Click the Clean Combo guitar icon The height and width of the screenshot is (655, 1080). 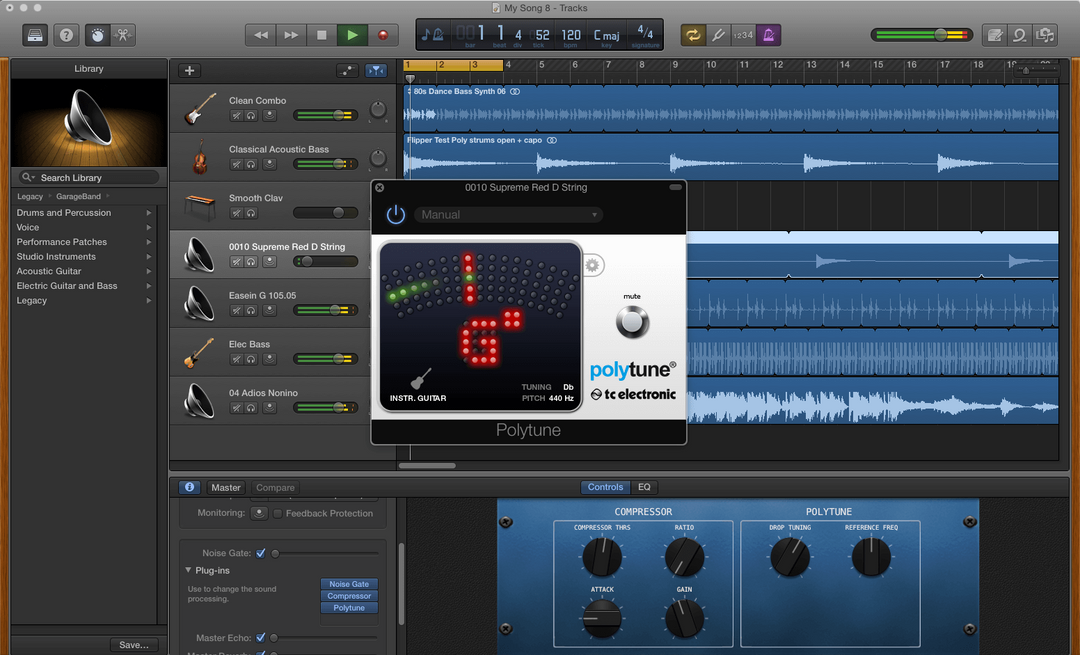coord(200,109)
